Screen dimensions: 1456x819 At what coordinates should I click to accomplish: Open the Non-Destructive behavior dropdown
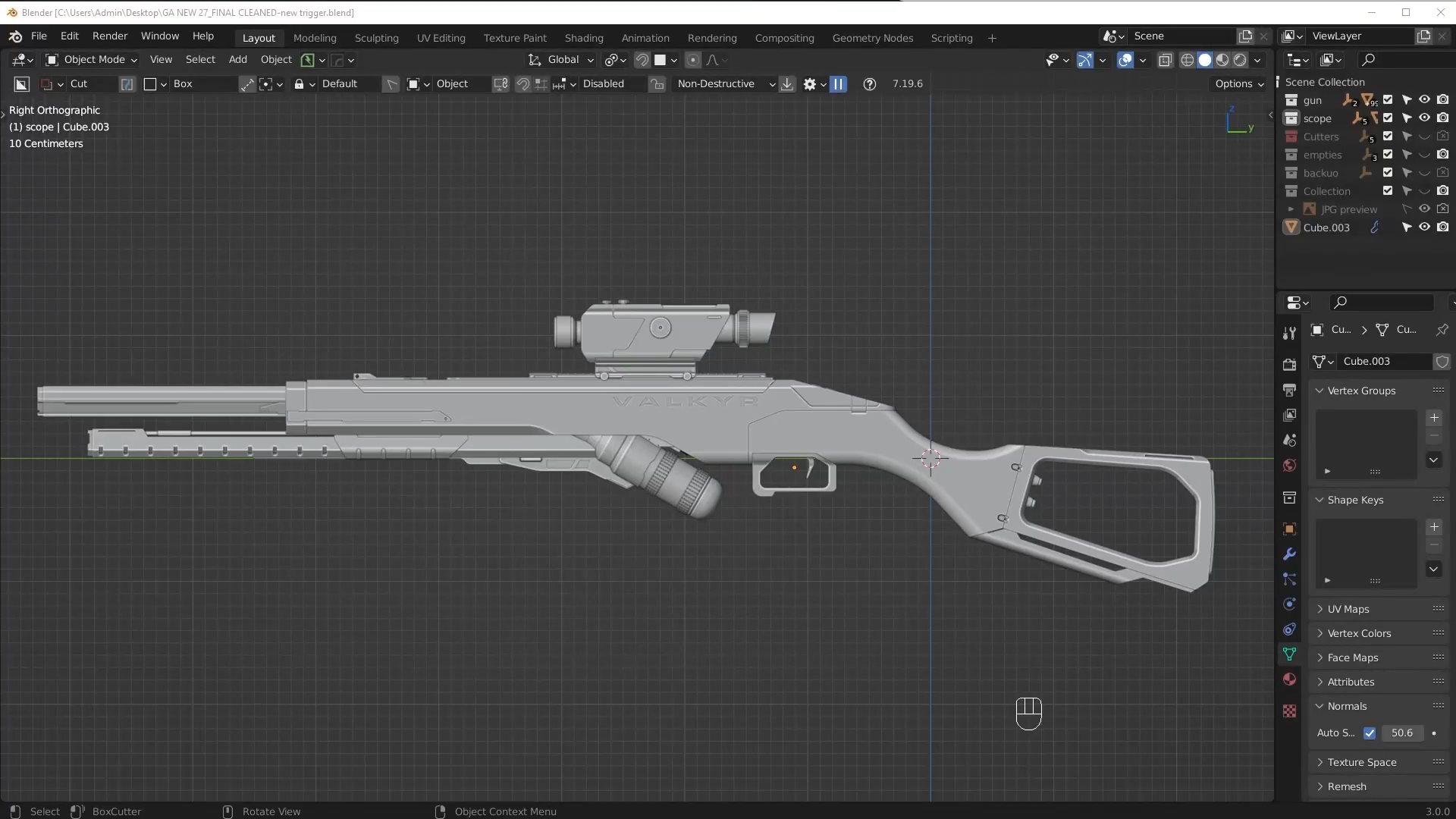724,84
